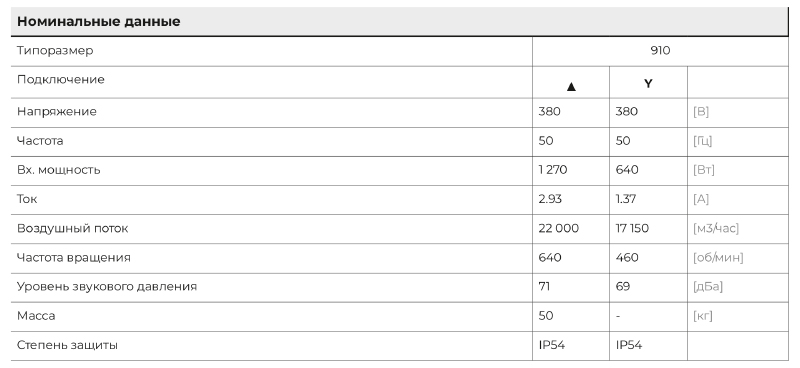The height and width of the screenshot is (368, 800).
Task: Click rotation speed value 460
Action: pyautogui.click(x=627, y=257)
